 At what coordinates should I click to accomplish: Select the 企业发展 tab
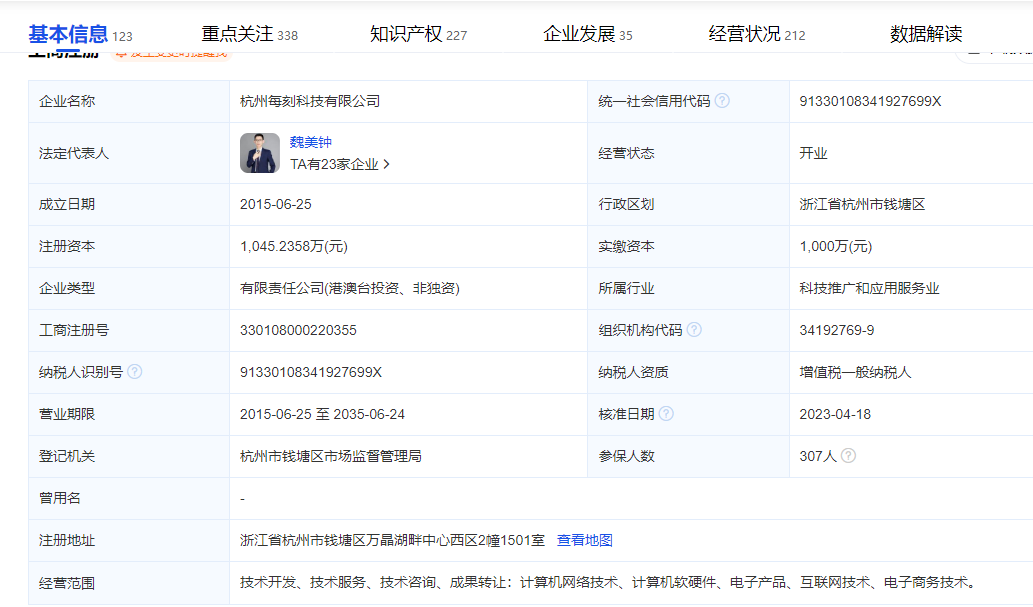click(588, 34)
